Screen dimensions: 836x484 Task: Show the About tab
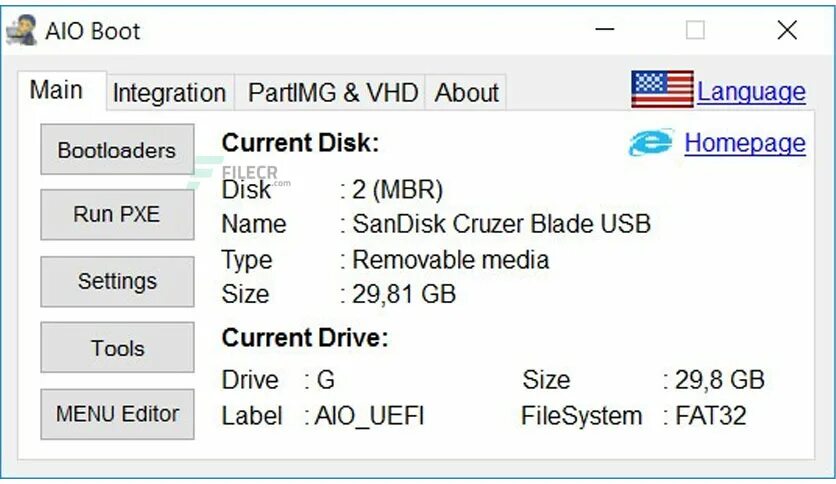click(466, 93)
